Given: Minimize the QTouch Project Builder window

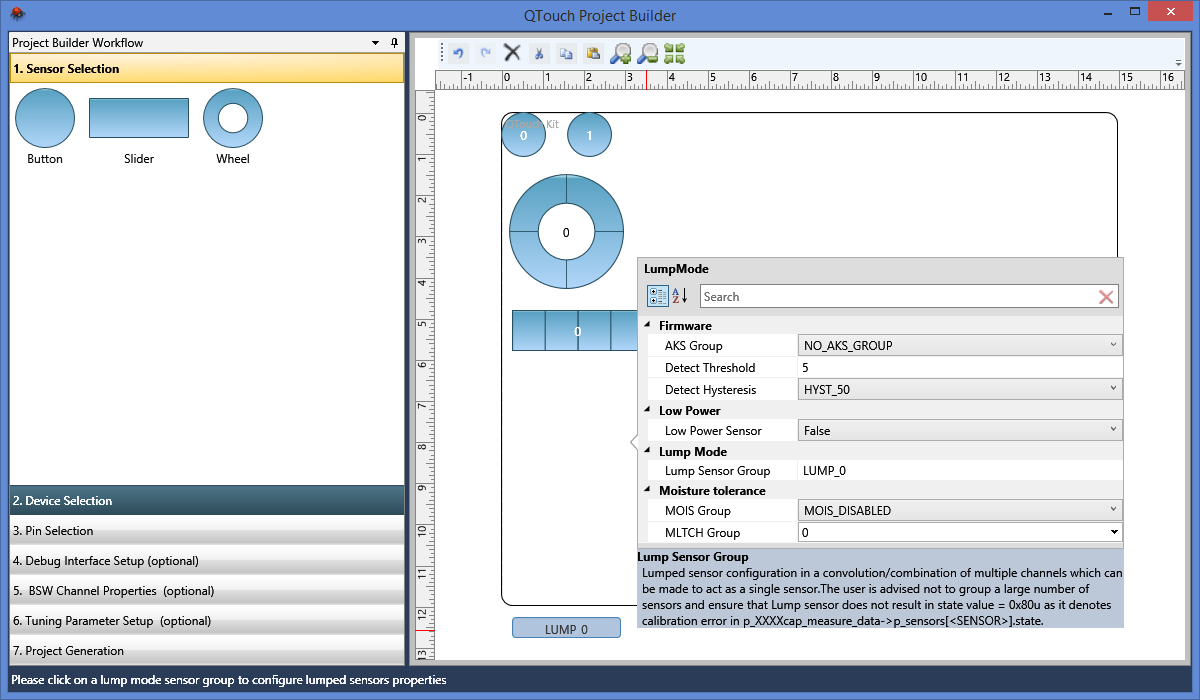Looking at the screenshot, I should [1109, 12].
